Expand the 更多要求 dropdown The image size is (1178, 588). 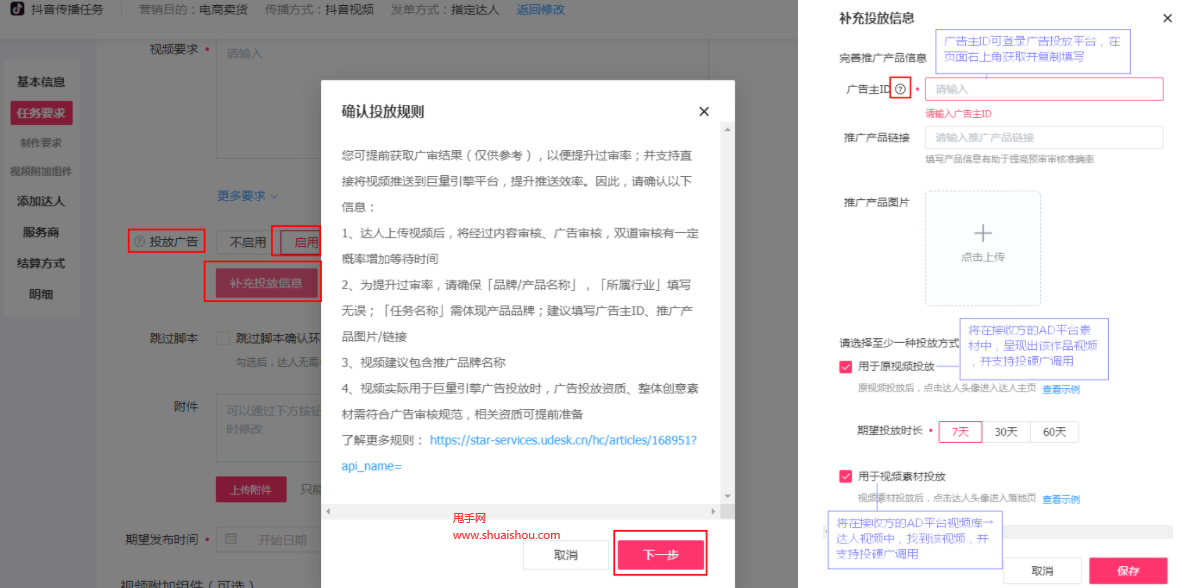point(248,196)
